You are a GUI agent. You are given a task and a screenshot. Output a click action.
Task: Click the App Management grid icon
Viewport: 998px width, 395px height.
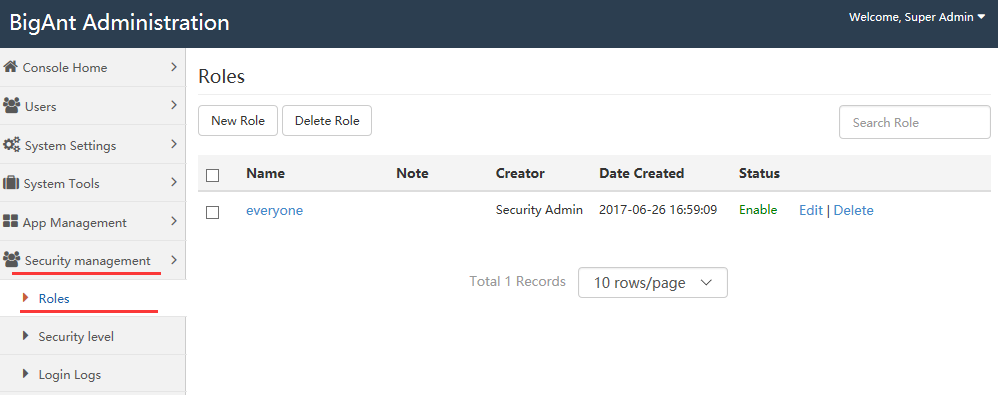click(x=10, y=221)
